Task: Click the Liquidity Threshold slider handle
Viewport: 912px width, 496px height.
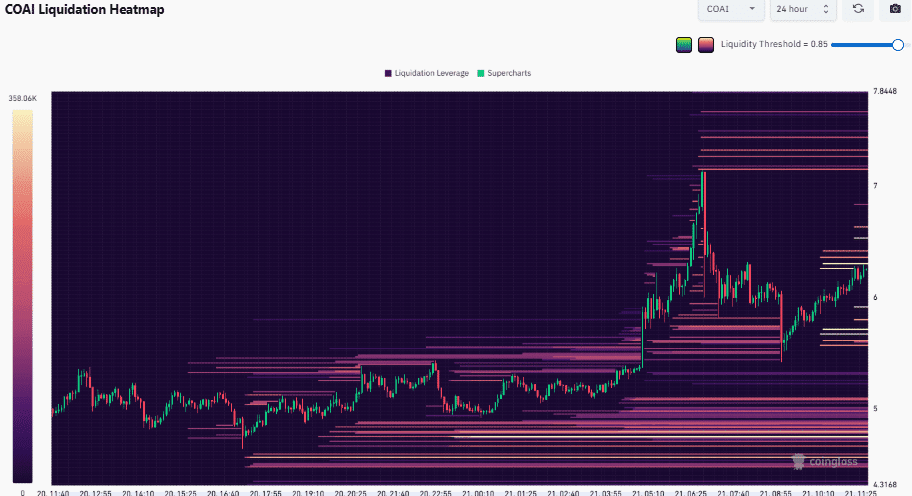Action: pyautogui.click(x=897, y=45)
